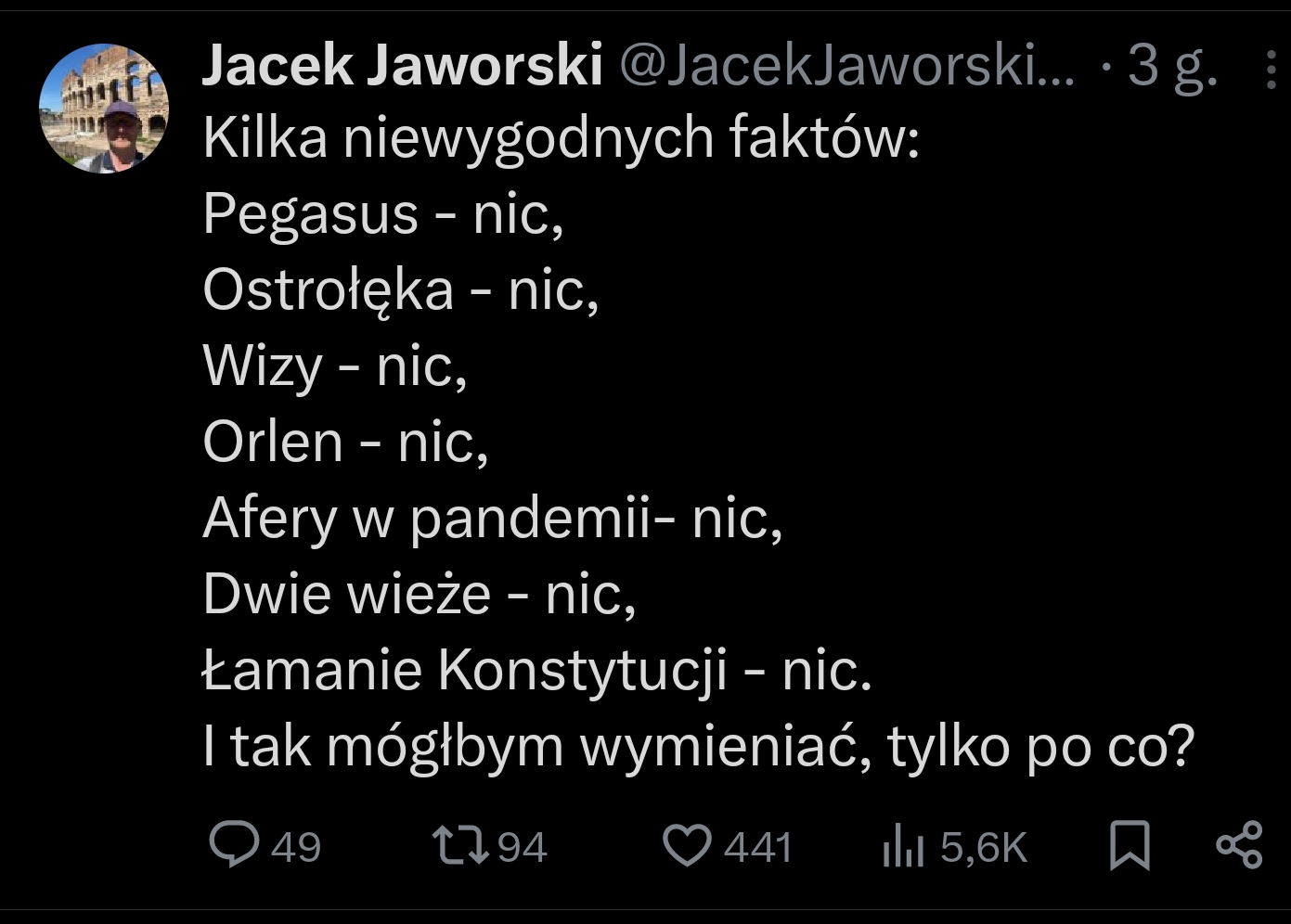Like the post with the heart icon
The height and width of the screenshot is (924, 1291).
[686, 845]
